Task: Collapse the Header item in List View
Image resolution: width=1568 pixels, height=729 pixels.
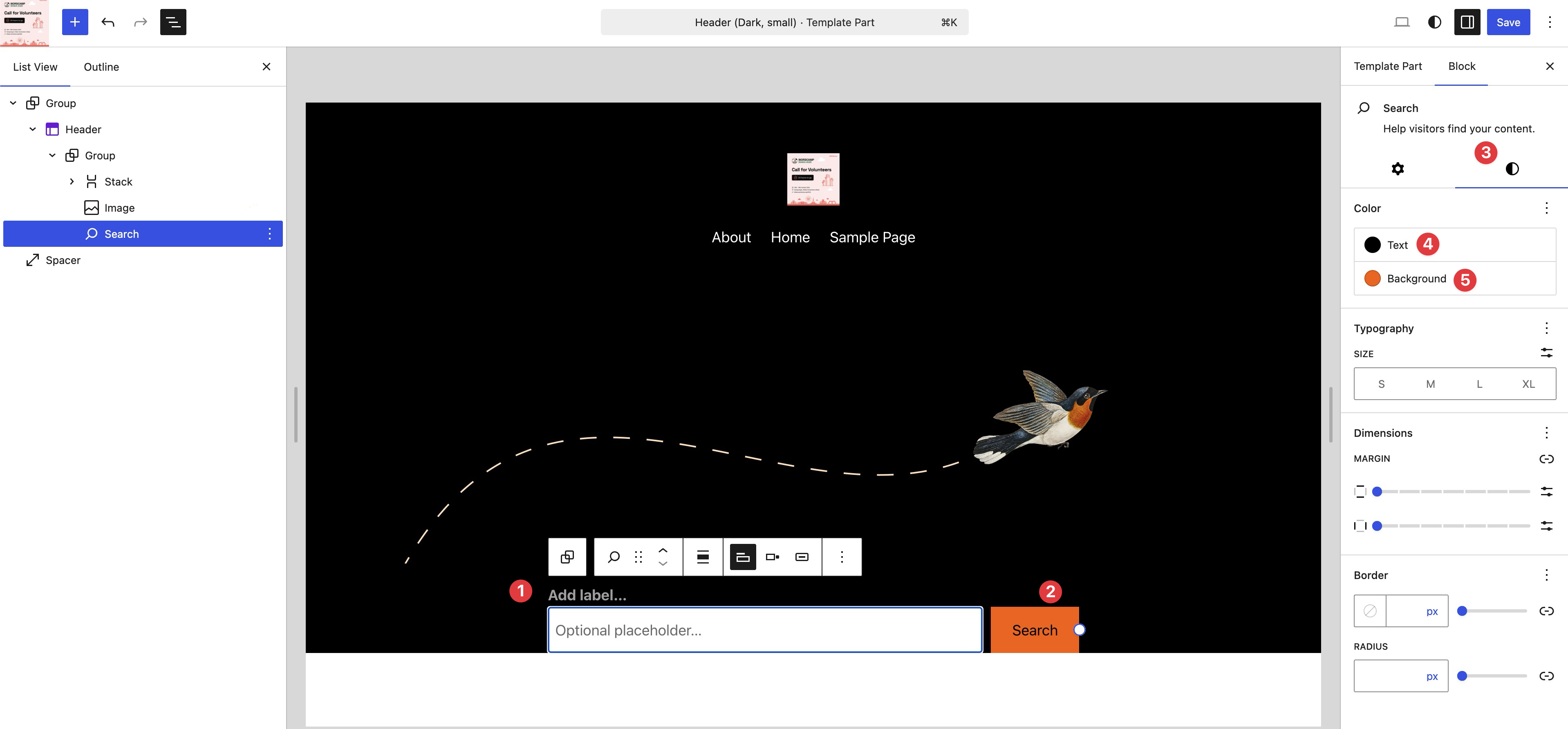Action: 33,129
